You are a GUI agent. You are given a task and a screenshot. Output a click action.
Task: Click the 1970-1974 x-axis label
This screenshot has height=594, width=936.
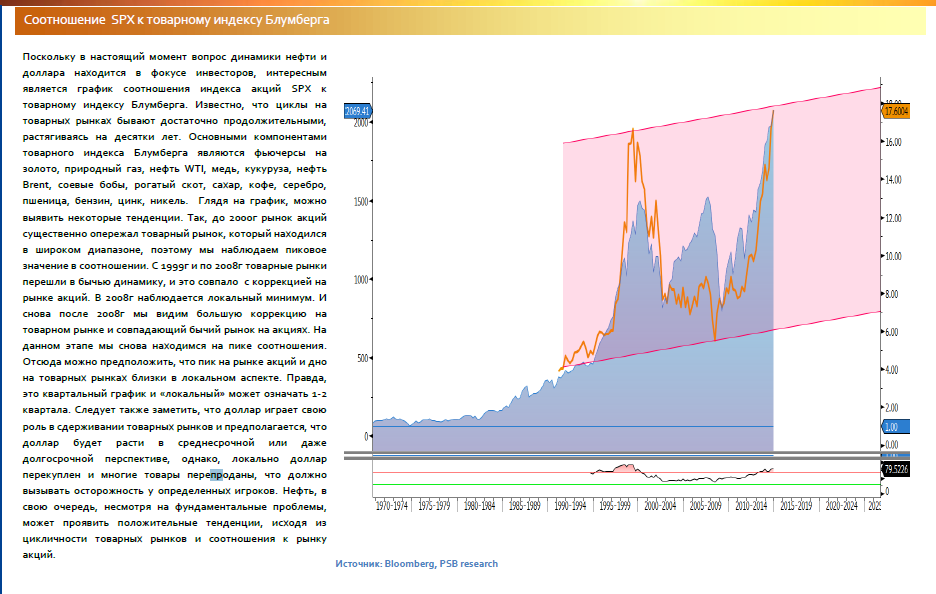coord(391,506)
